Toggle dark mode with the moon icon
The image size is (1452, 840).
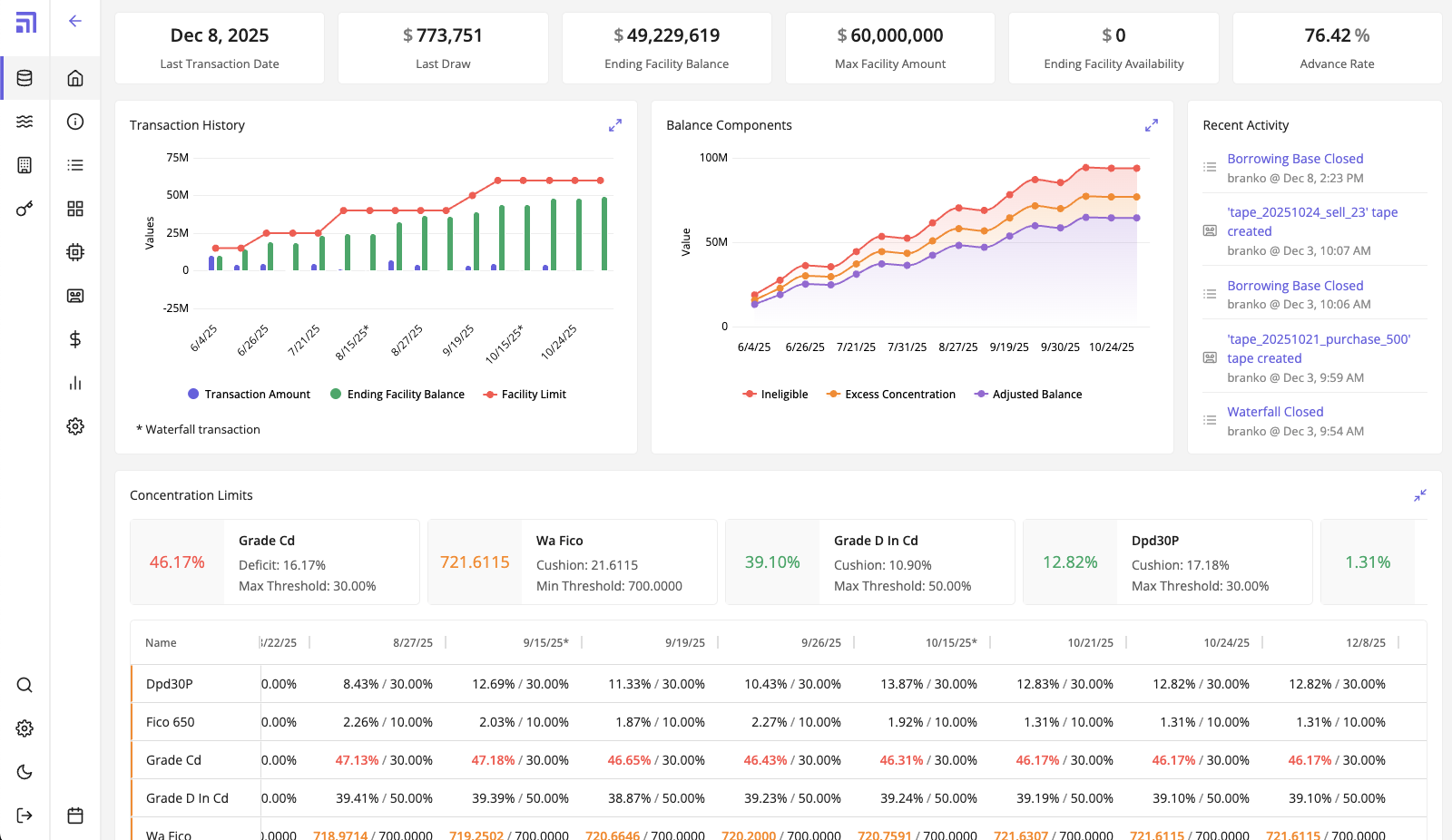coord(25,772)
